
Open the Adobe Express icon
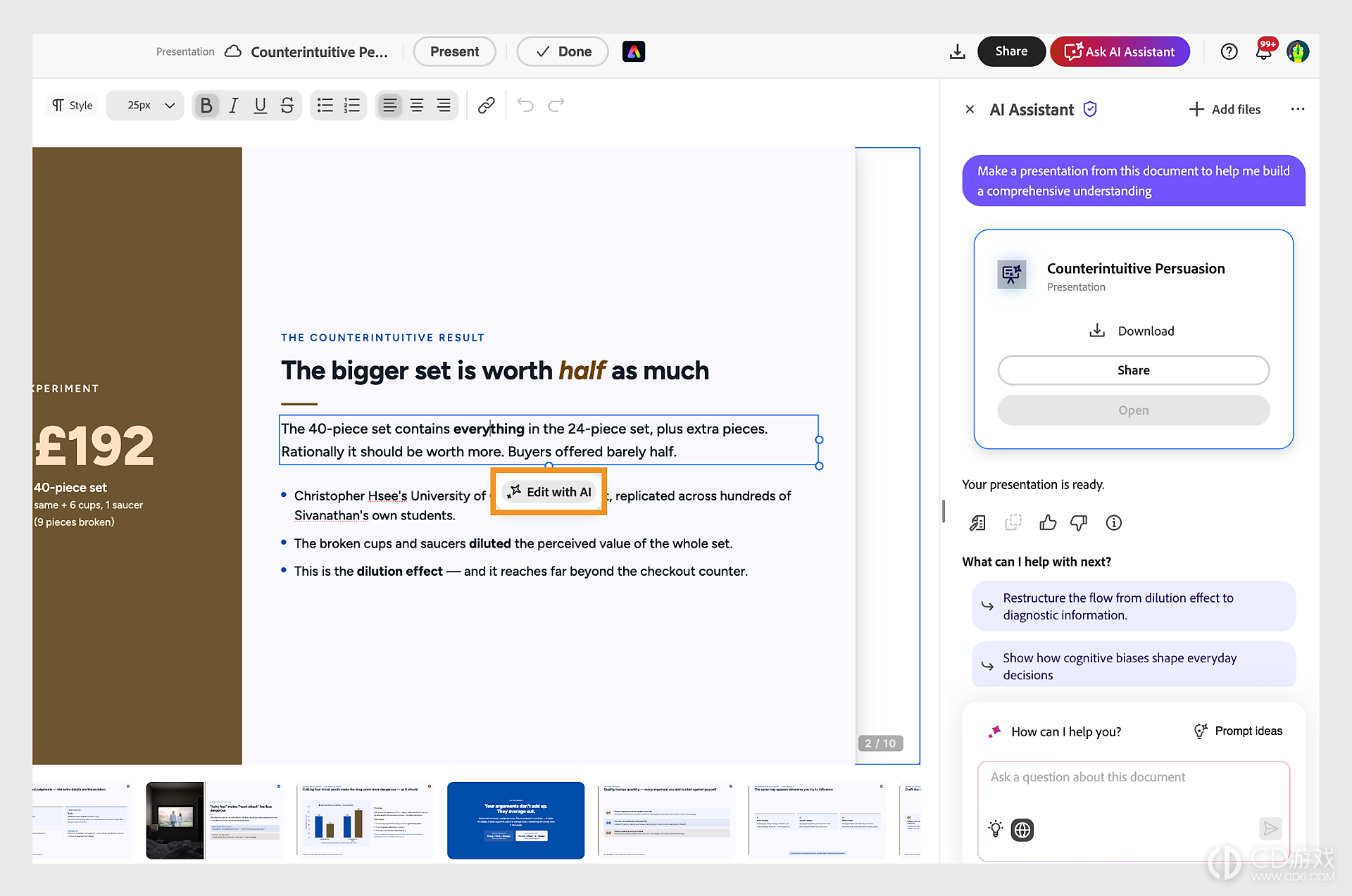coord(634,51)
